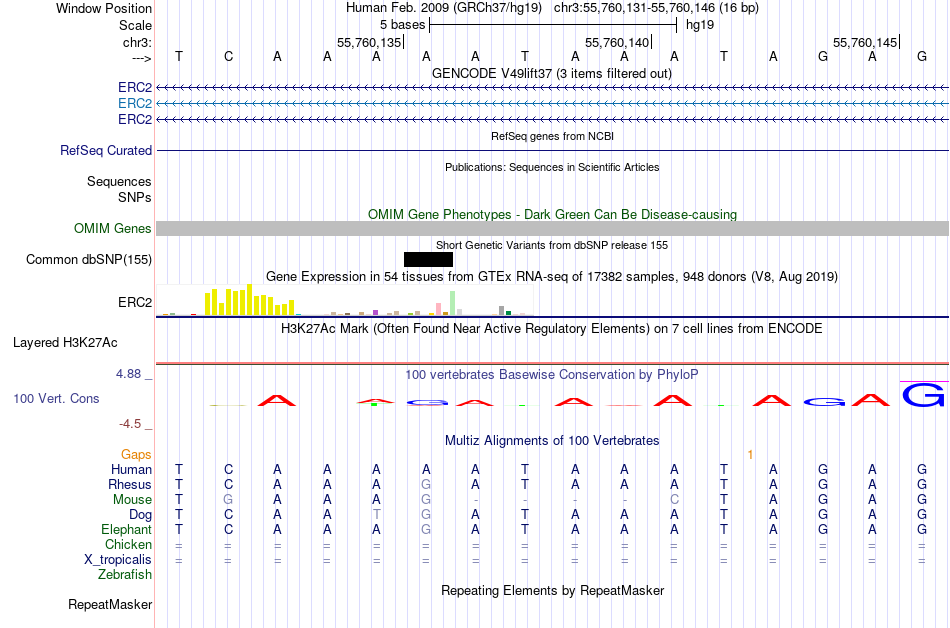Click the OMIM Genes label
Viewport: 950px width, 628px height.
(x=112, y=228)
